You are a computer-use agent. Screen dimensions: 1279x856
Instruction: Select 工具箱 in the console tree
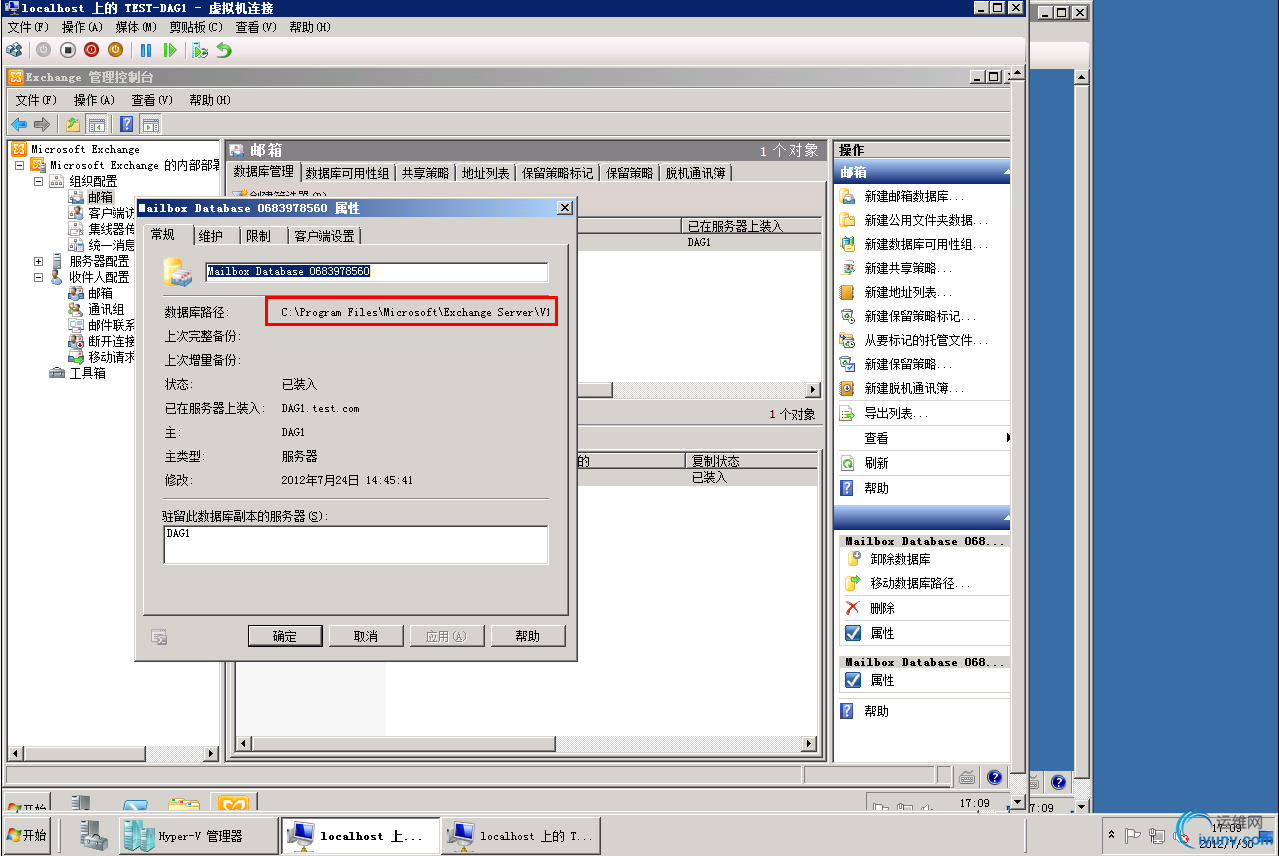coord(87,373)
